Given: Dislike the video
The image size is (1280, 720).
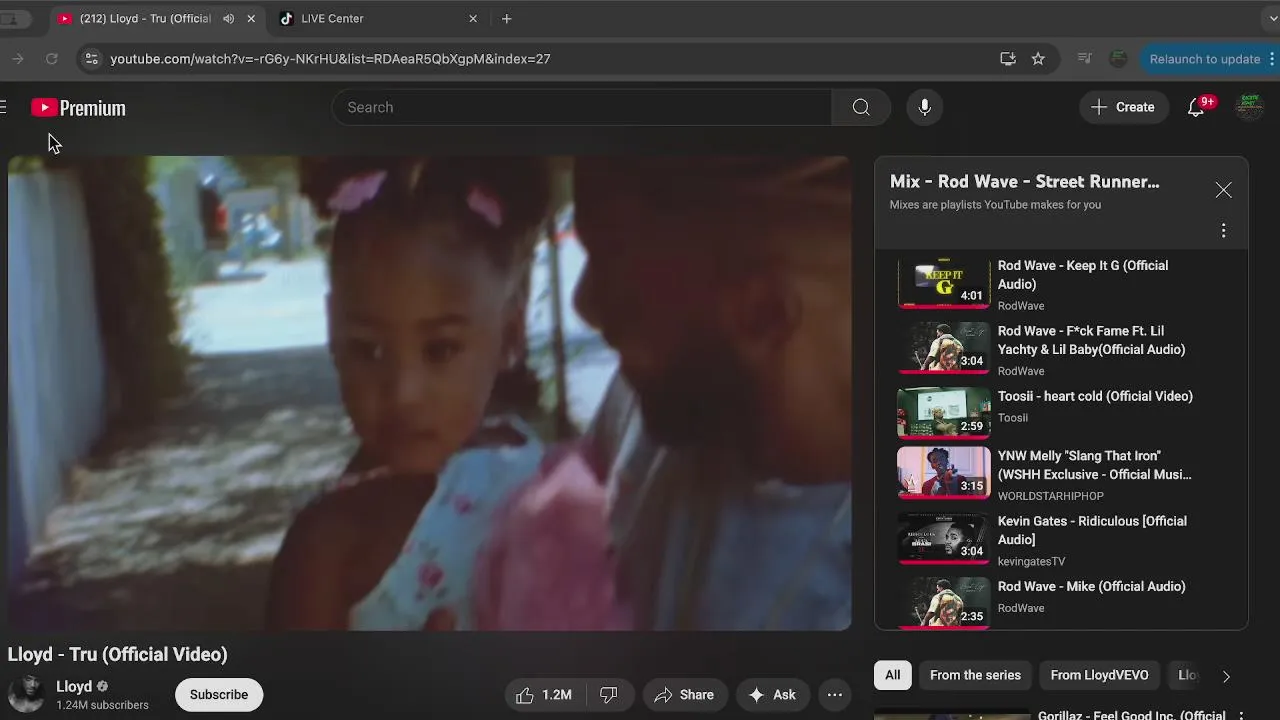Looking at the screenshot, I should click(608, 695).
